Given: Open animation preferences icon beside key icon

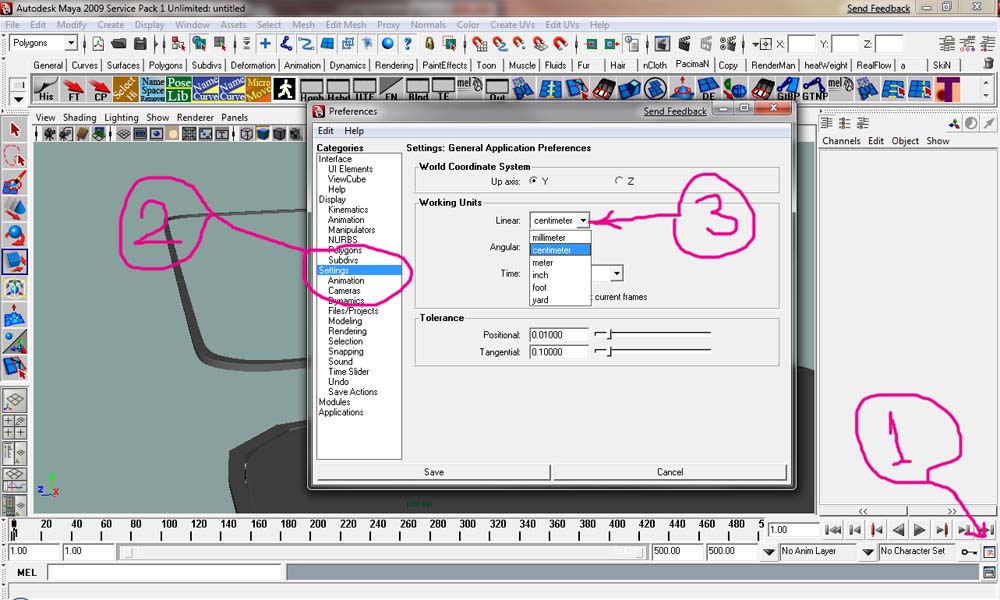Looking at the screenshot, I should [x=989, y=552].
